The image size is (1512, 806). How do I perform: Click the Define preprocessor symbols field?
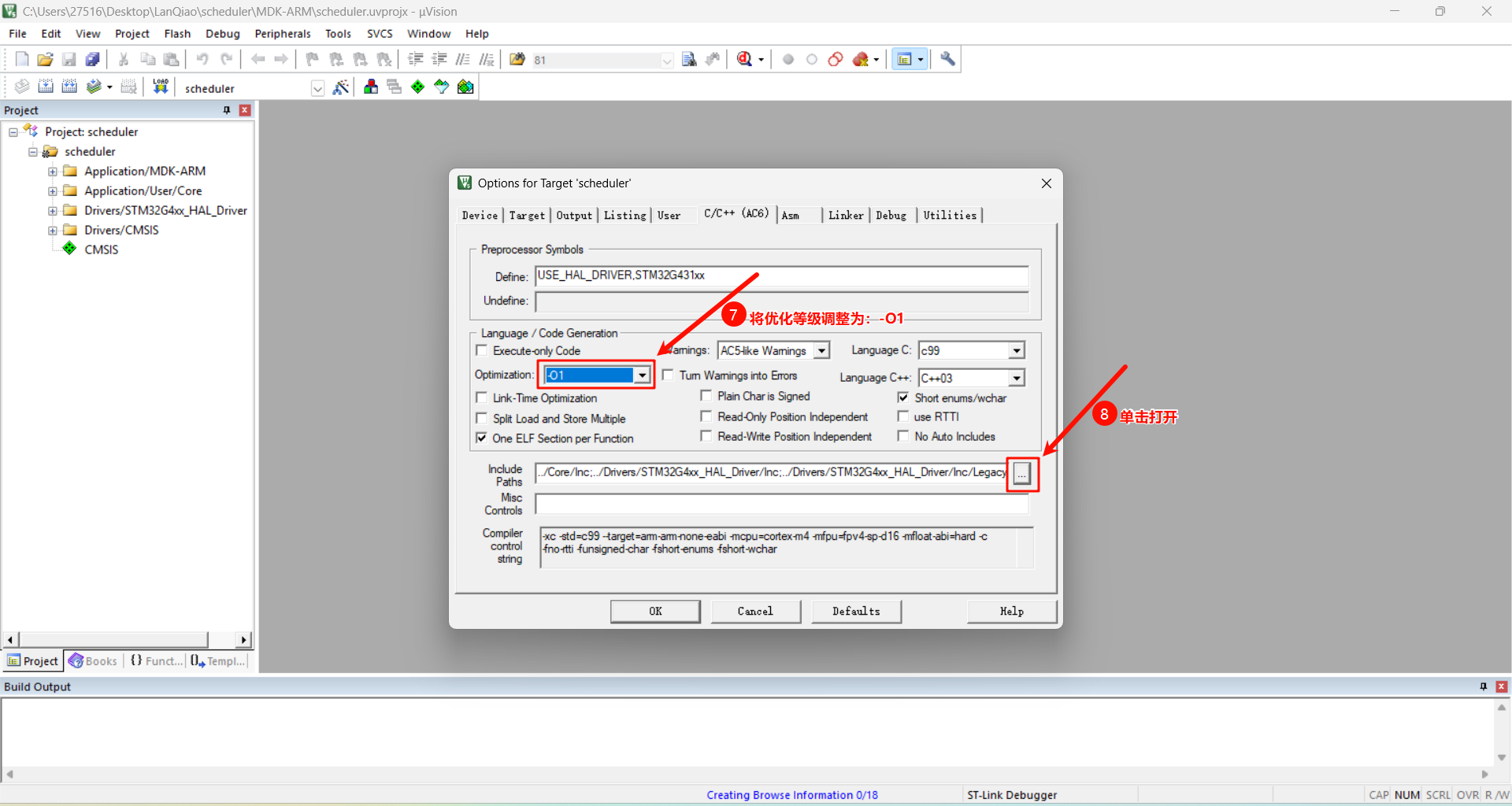pyautogui.click(x=782, y=275)
